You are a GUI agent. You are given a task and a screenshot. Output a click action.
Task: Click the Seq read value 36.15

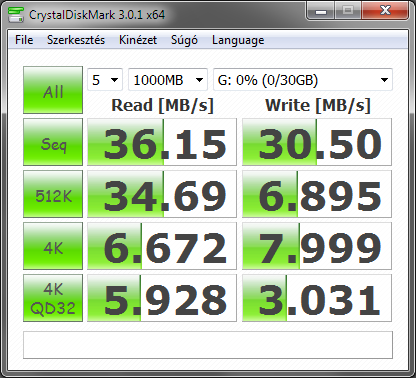point(162,142)
